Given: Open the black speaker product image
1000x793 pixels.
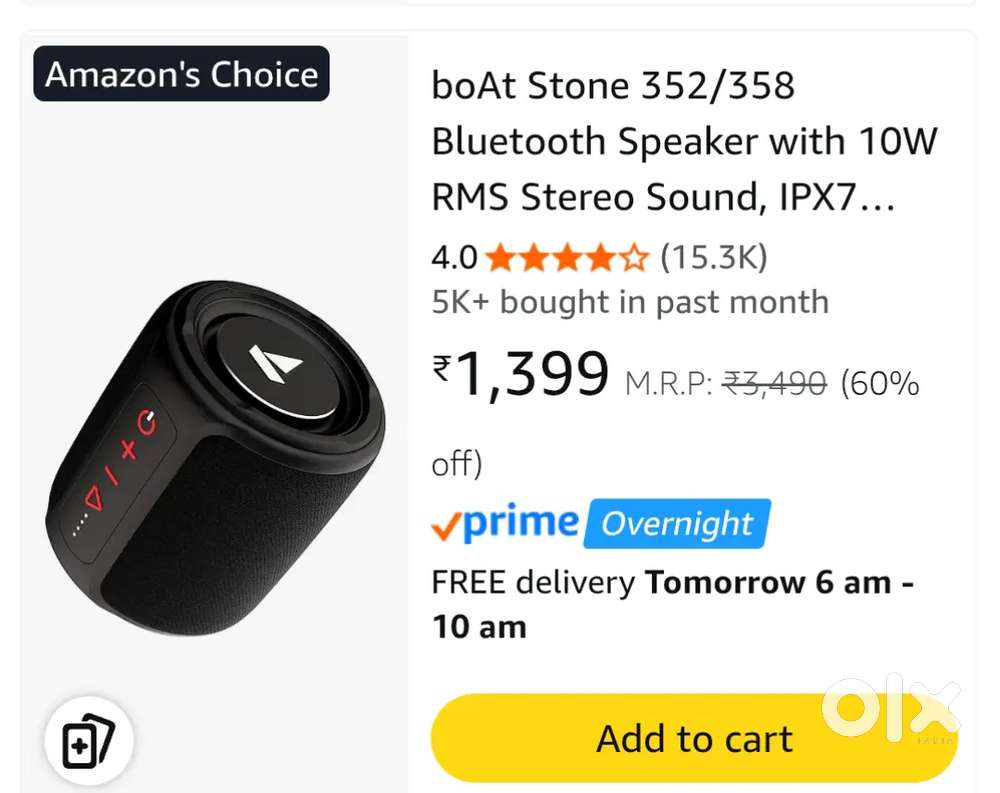Looking at the screenshot, I should (x=215, y=450).
